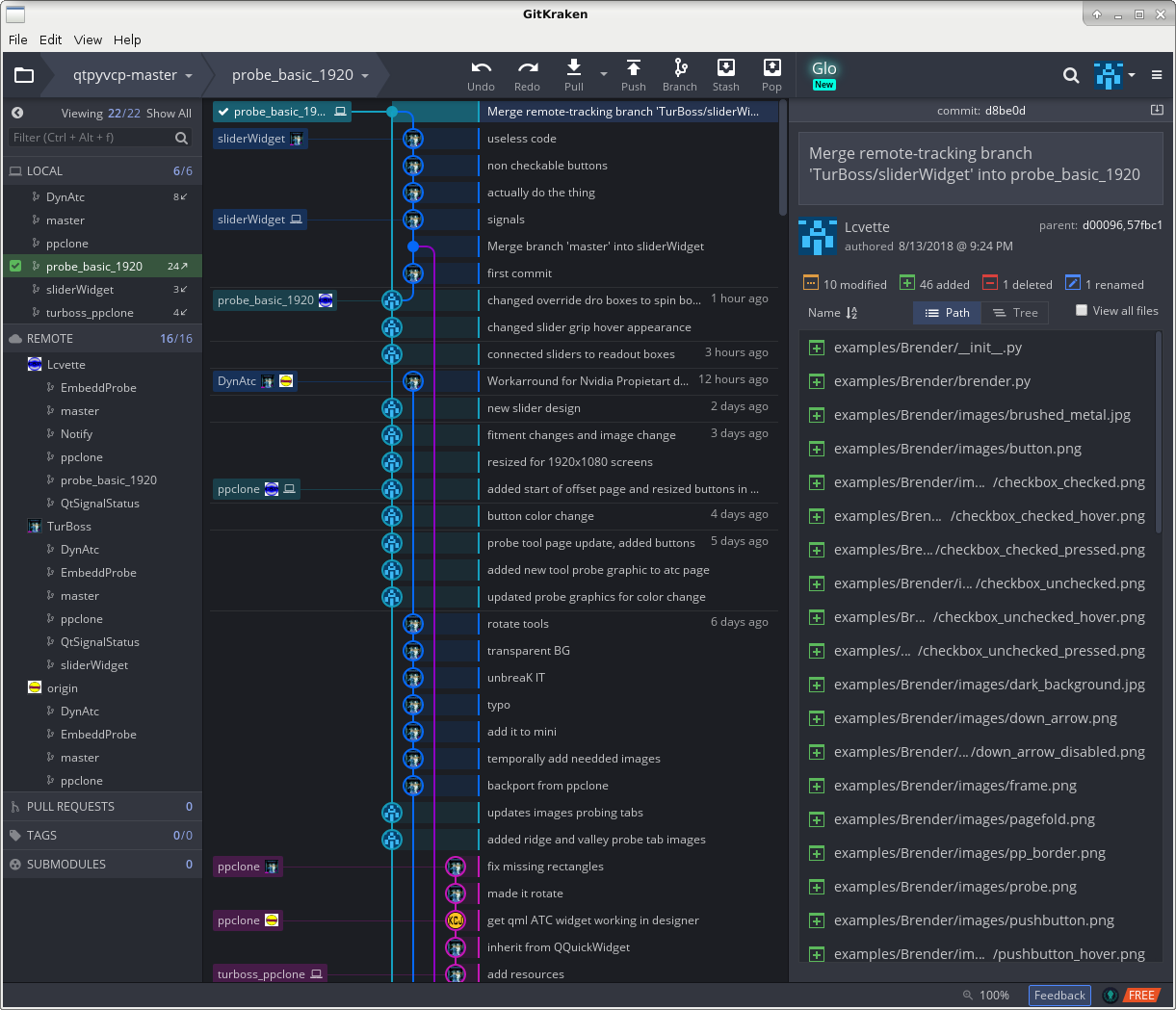
Task: Expand the SUBMODULES section
Action: point(102,865)
